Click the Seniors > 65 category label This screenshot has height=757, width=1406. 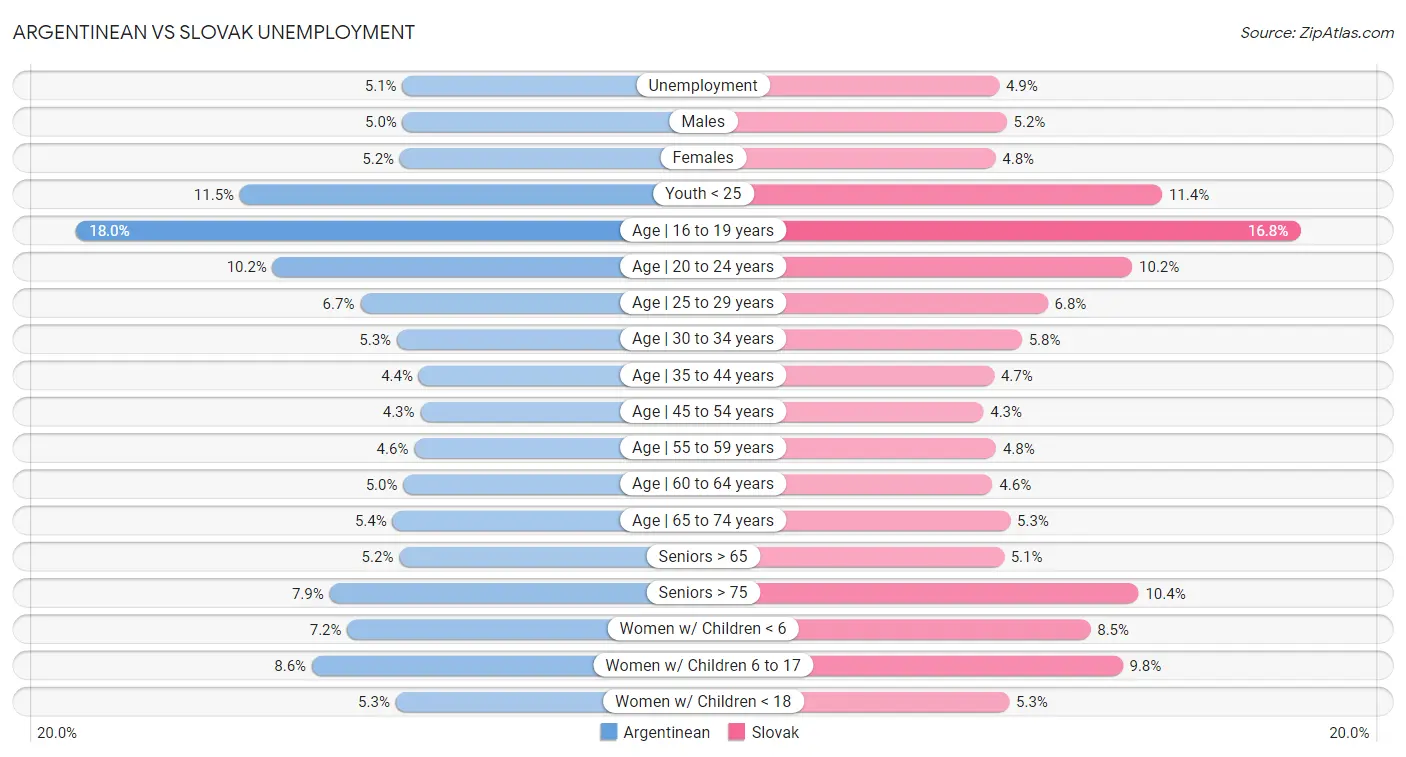click(x=703, y=557)
